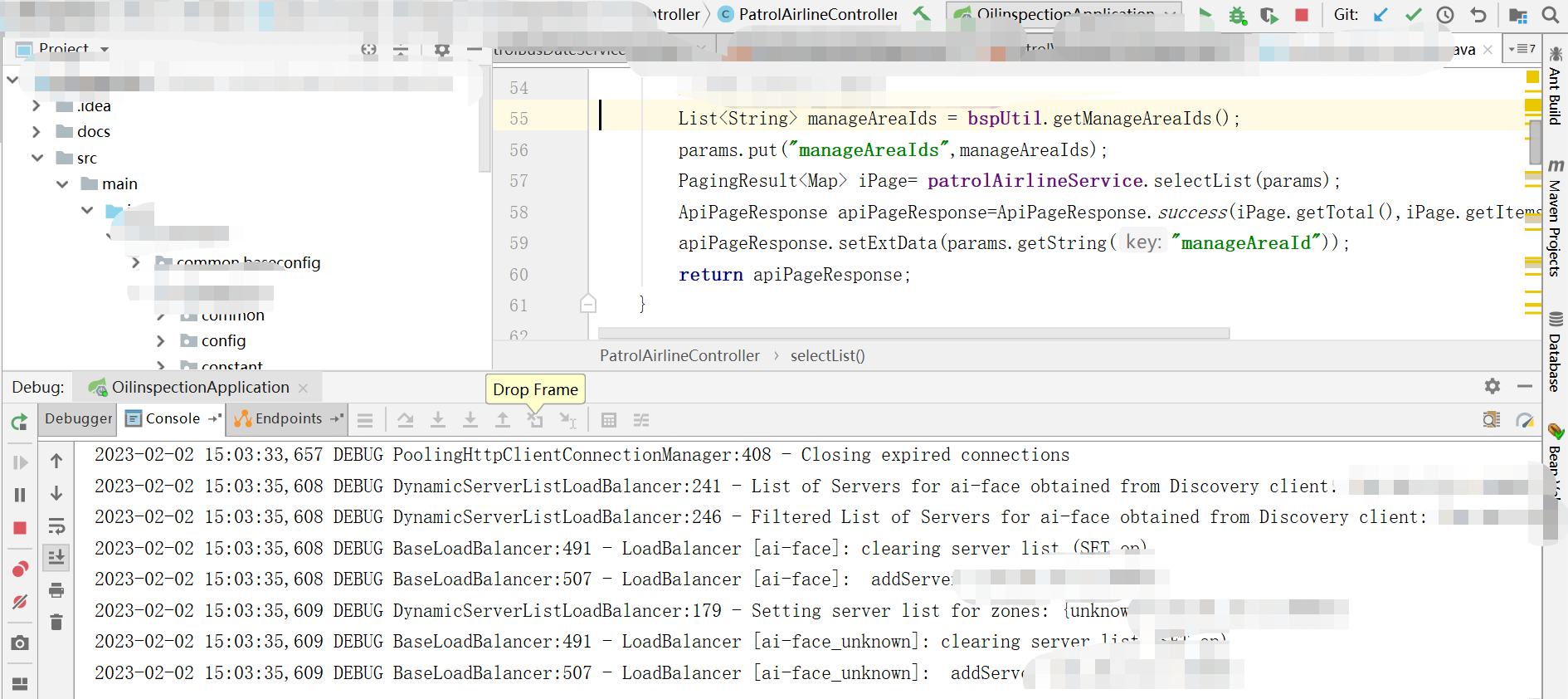This screenshot has height=699, width=1568.
Task: Click Run to Cursor icon
Action: pos(567,420)
